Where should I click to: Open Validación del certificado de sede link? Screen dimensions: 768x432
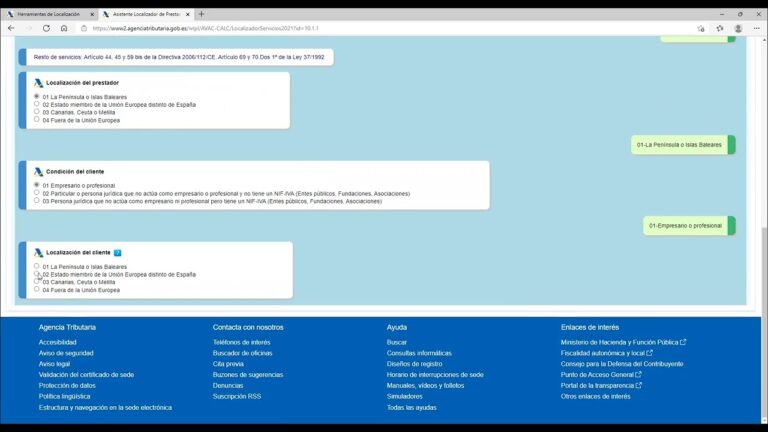pyautogui.click(x=86, y=374)
